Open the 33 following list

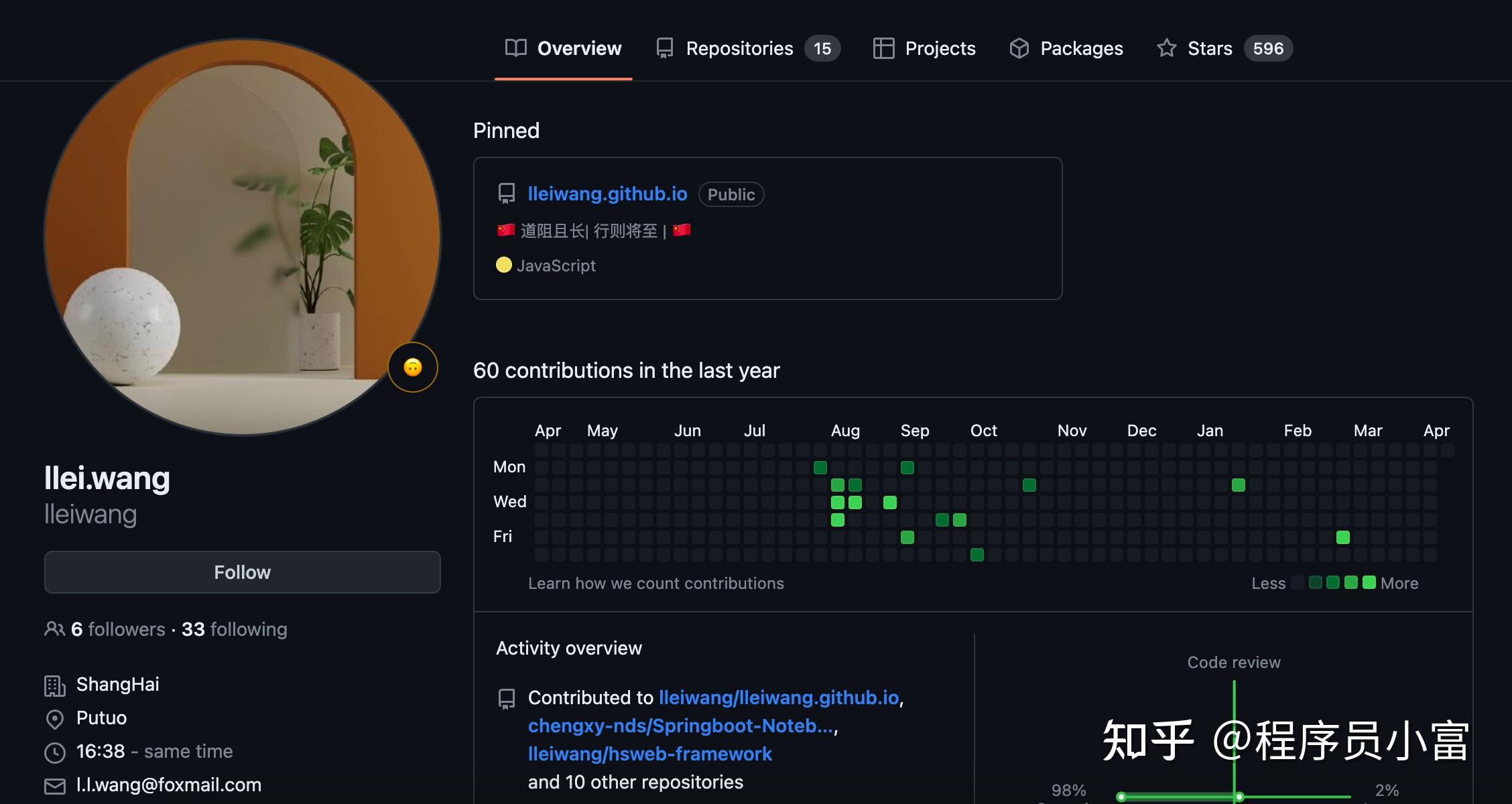(234, 629)
